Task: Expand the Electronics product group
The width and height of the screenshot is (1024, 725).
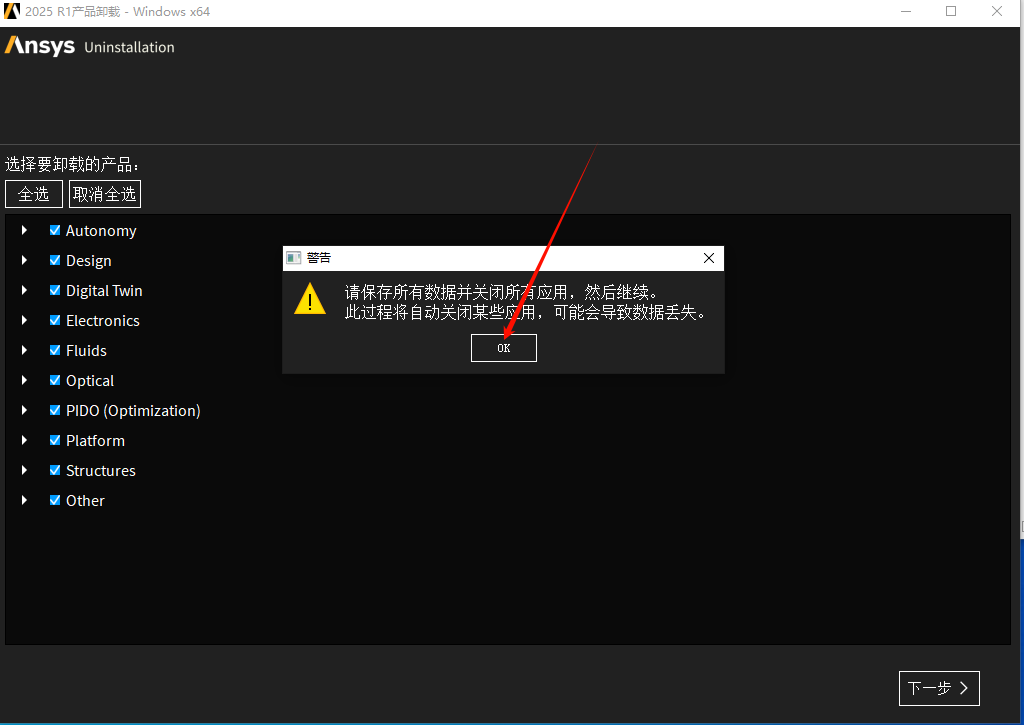Action: [24, 320]
